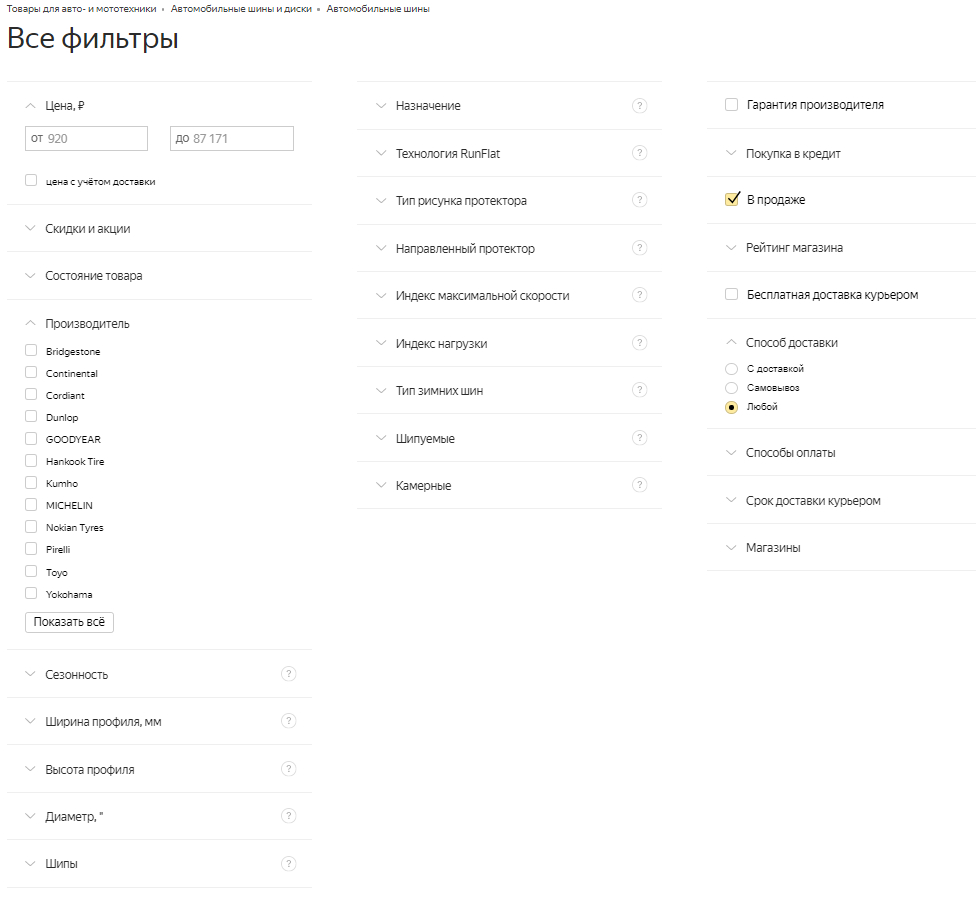
Task: Click help icon beside Шипуемые
Action: (639, 438)
